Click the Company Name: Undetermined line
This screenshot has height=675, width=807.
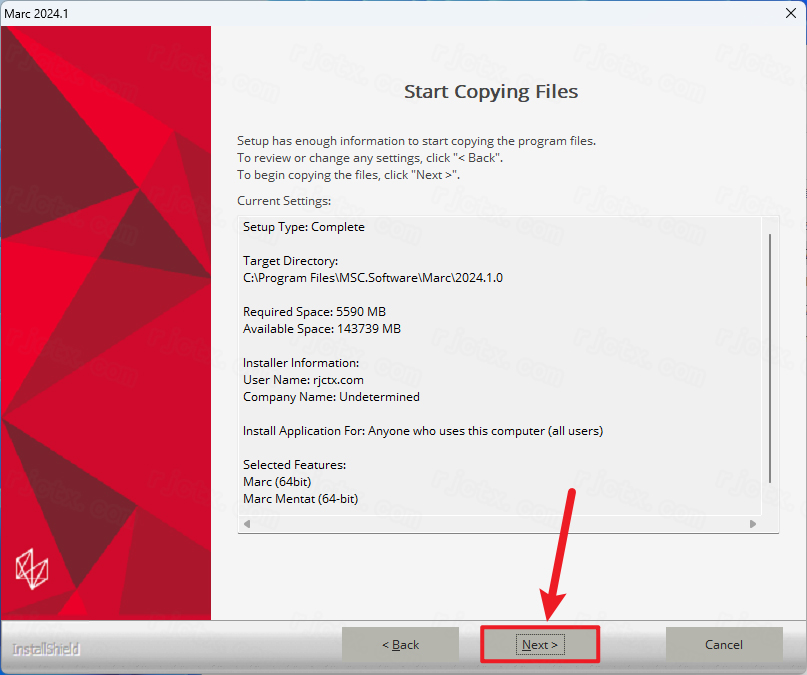(331, 397)
